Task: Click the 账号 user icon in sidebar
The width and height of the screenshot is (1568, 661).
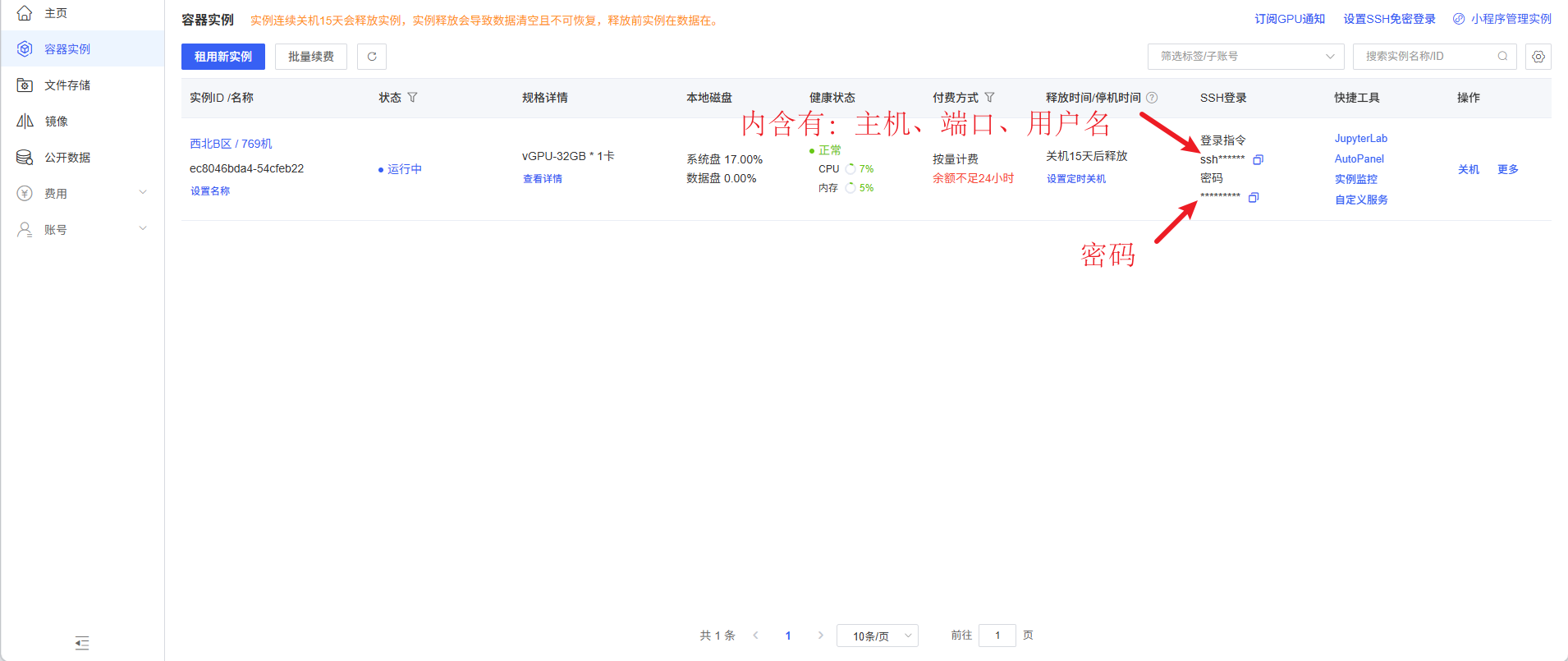Action: tap(25, 230)
